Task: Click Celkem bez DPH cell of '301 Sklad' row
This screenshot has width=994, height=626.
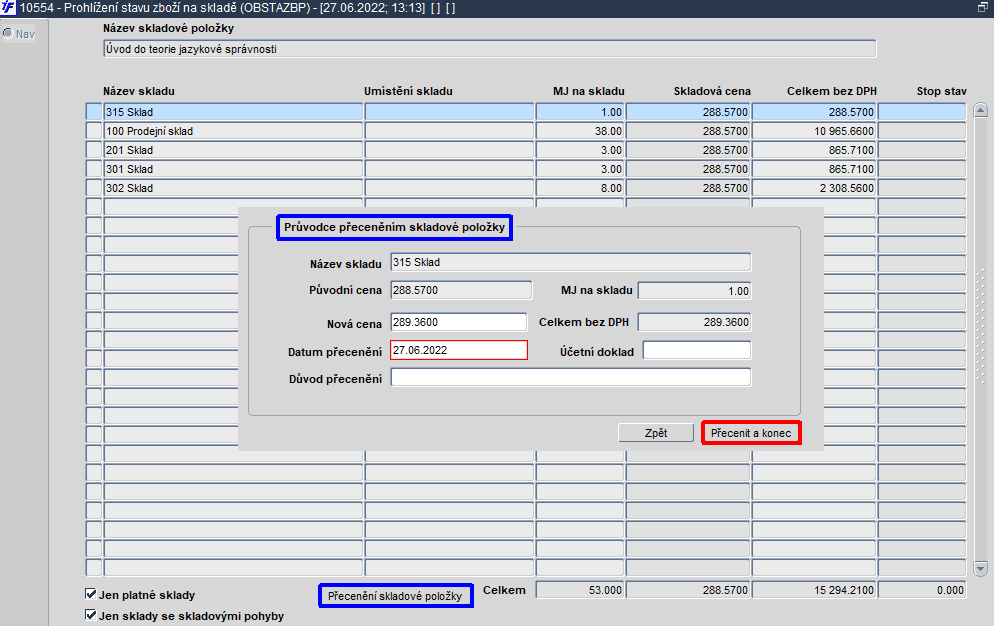Action: click(815, 169)
